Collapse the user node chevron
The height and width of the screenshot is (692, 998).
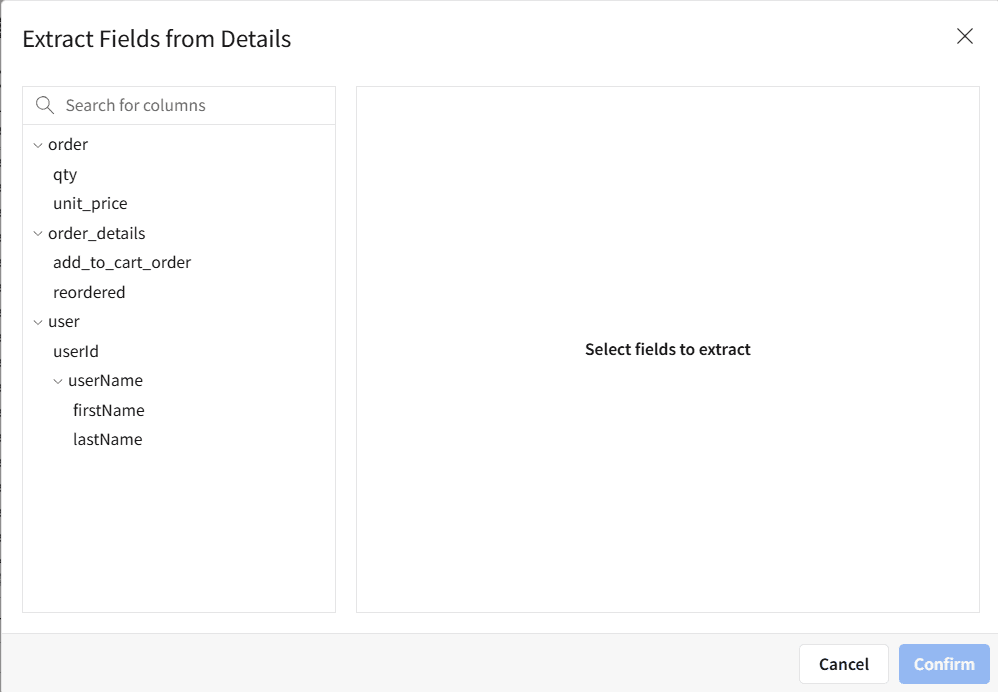[38, 322]
